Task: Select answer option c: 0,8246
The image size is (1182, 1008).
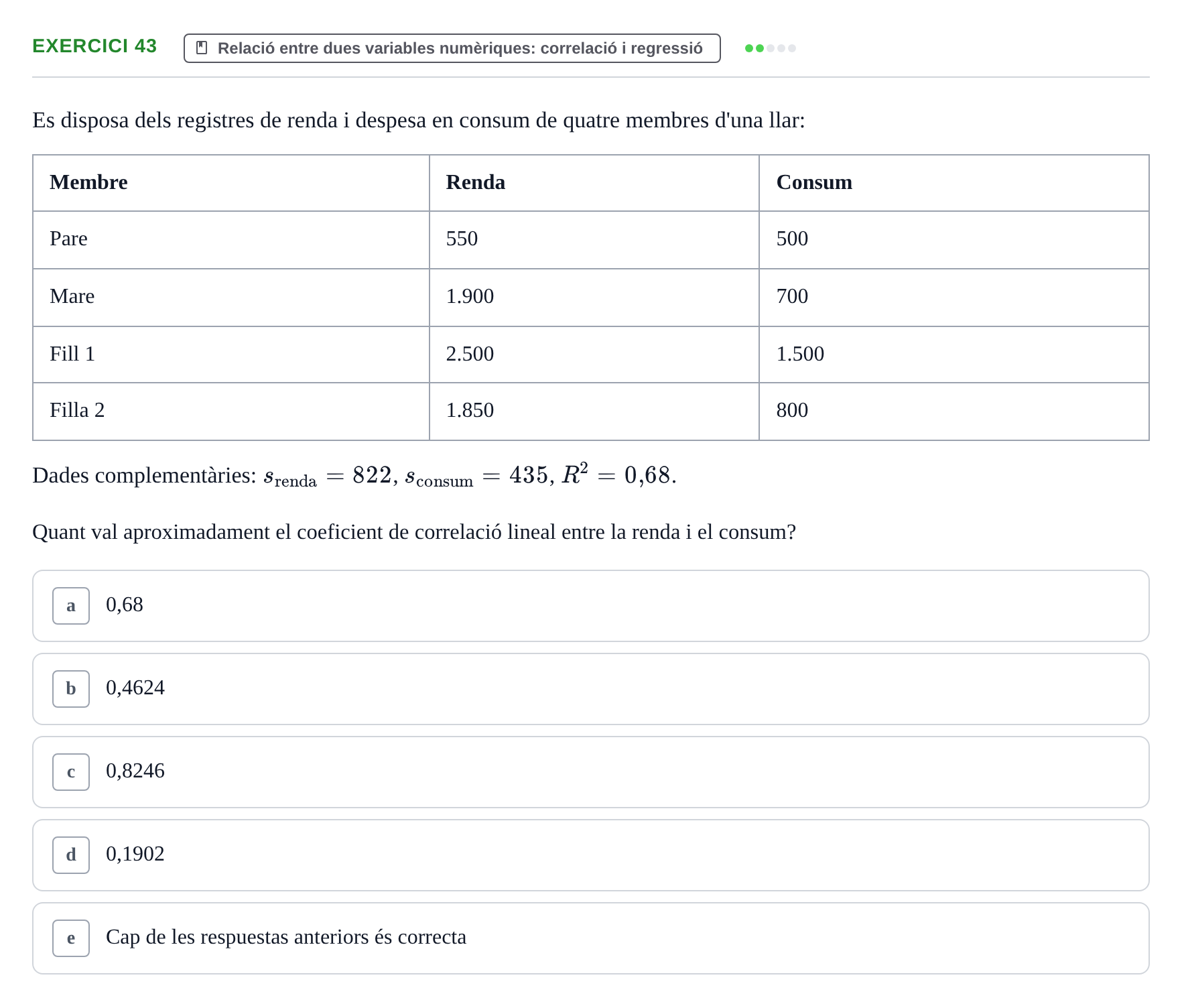Action: click(x=591, y=772)
